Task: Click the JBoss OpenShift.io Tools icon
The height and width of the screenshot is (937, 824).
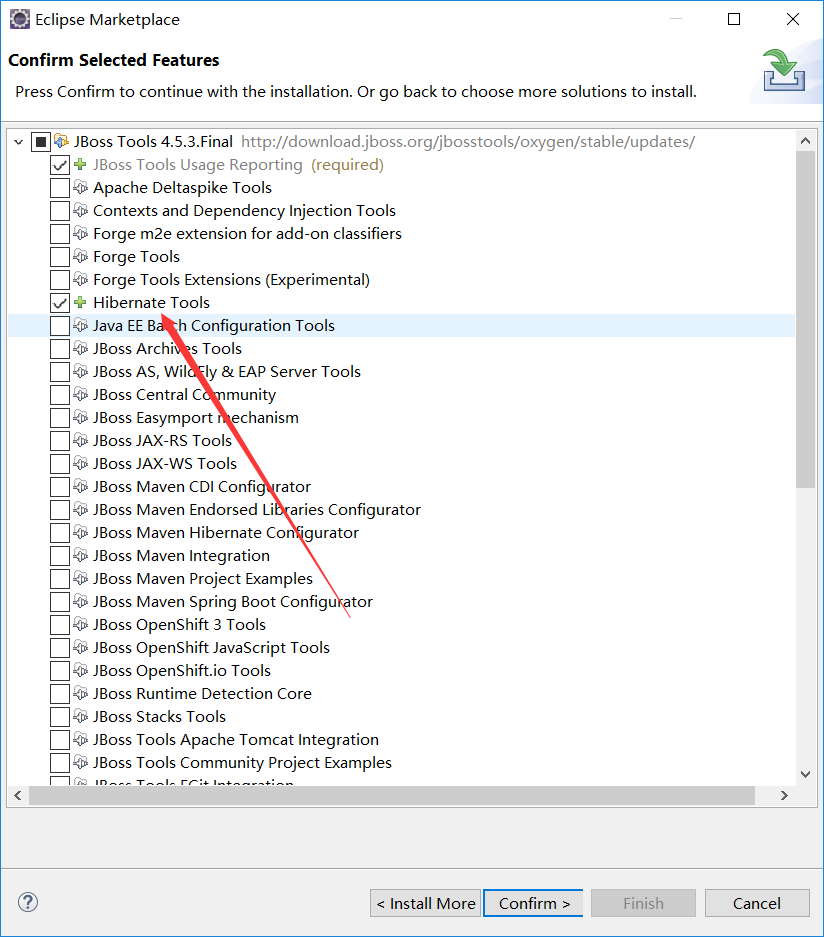Action: 81,670
